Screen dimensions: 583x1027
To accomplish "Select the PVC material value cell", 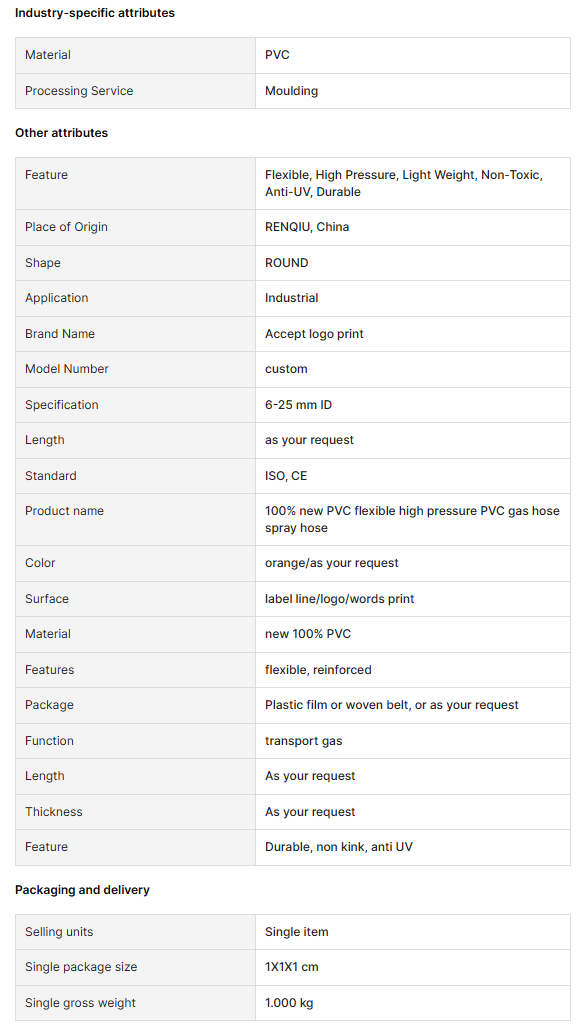I will click(413, 55).
